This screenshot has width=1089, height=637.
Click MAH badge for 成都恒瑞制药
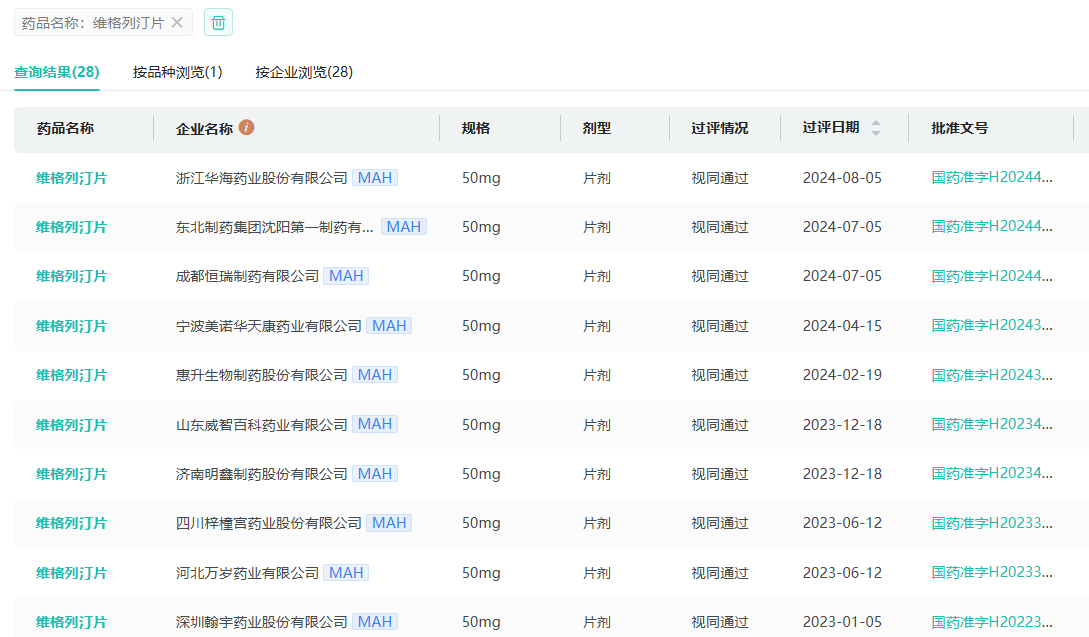click(x=346, y=276)
